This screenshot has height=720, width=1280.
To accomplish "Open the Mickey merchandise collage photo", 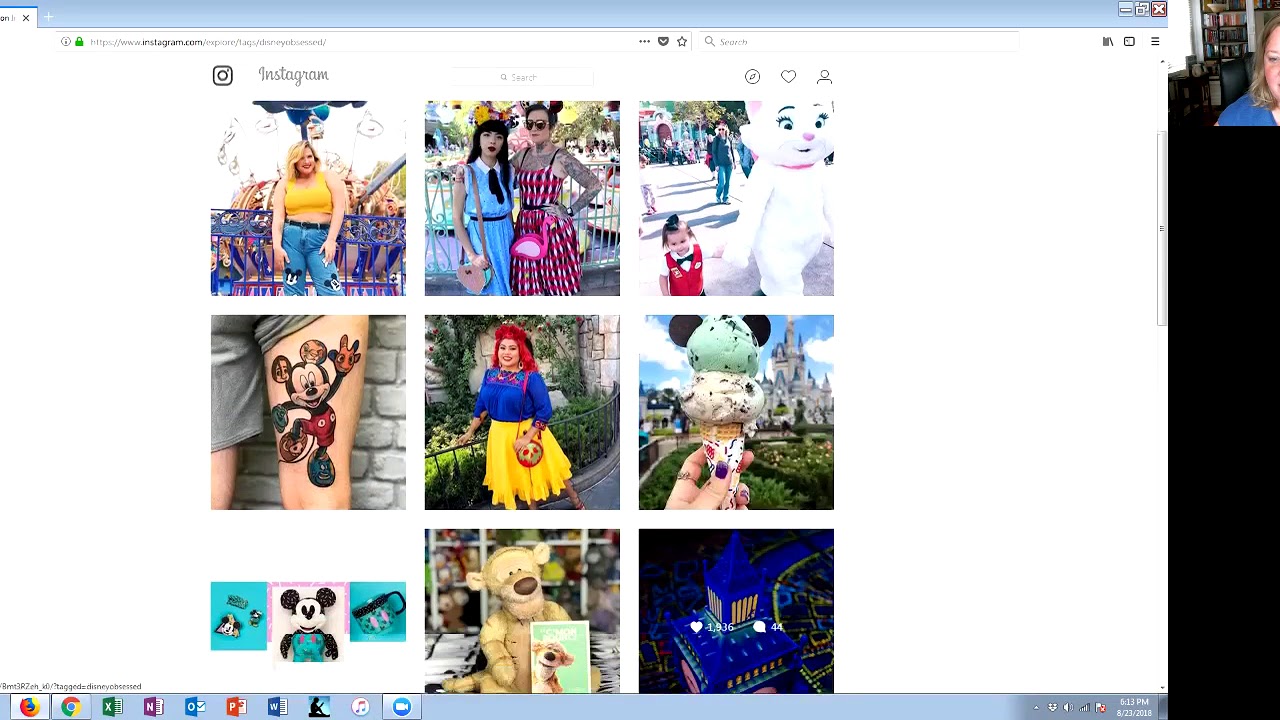I will click(308, 620).
